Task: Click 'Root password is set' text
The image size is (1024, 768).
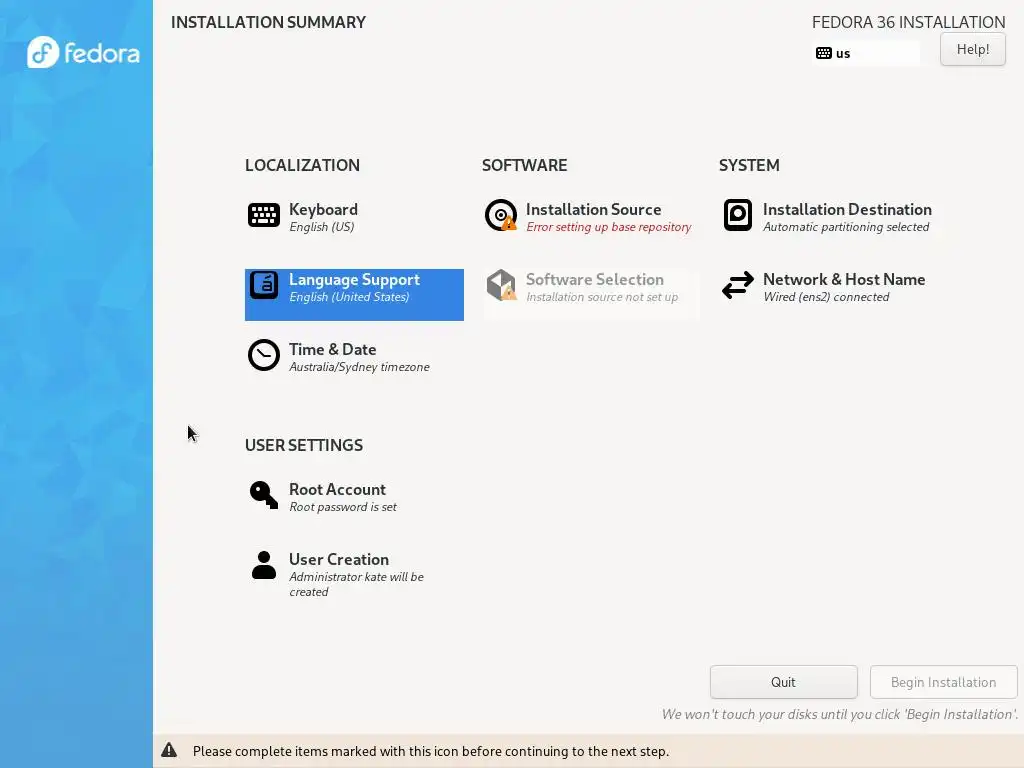Action: click(343, 507)
